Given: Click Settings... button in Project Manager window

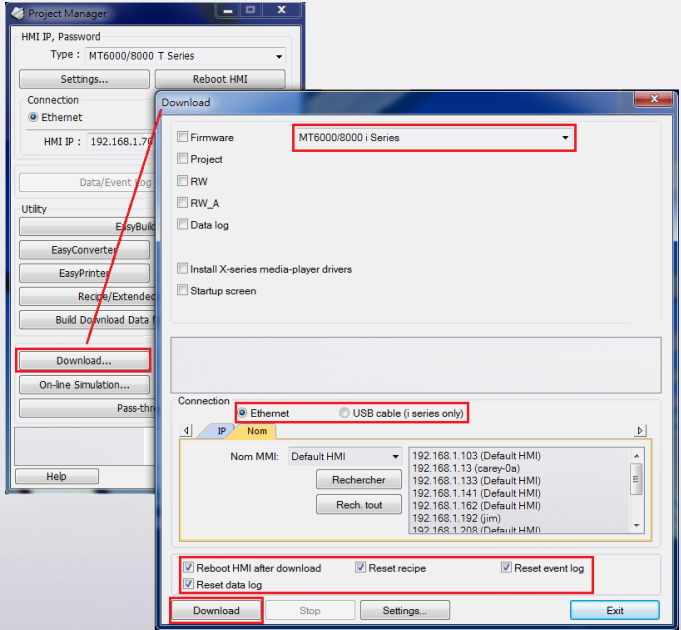Looking at the screenshot, I should click(84, 79).
